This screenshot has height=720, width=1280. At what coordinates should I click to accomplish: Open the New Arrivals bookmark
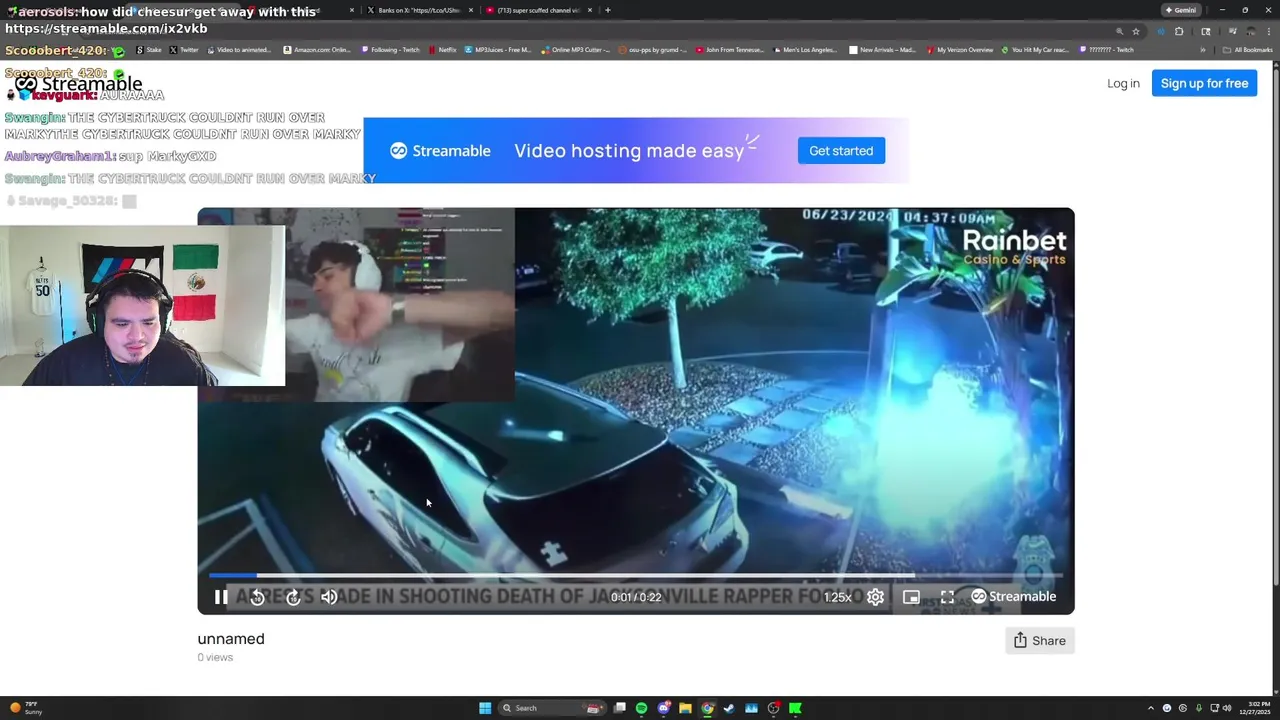tap(882, 50)
